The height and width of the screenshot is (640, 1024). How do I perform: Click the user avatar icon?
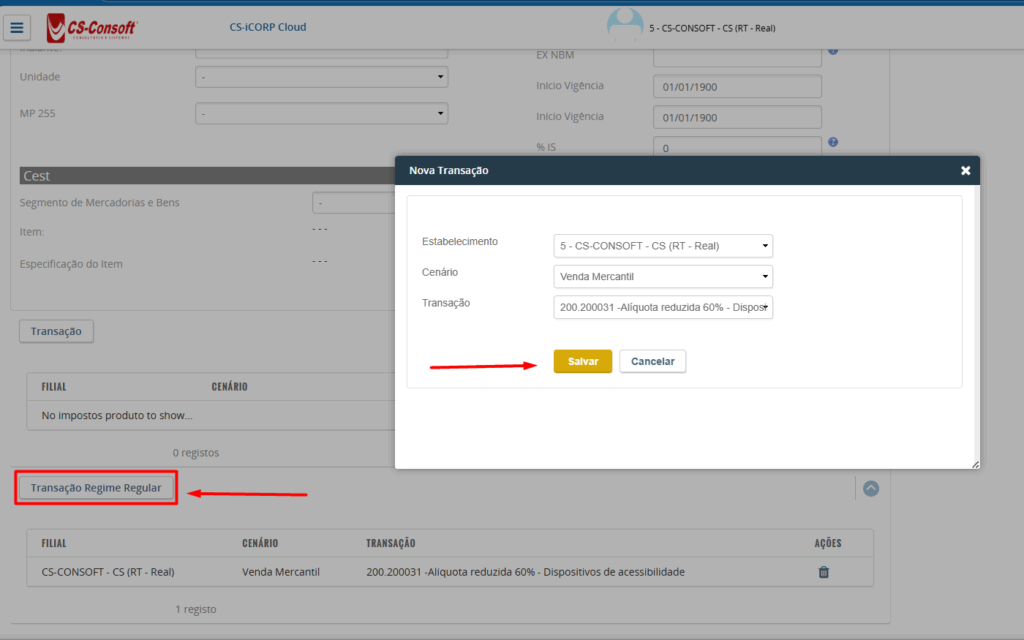(626, 26)
